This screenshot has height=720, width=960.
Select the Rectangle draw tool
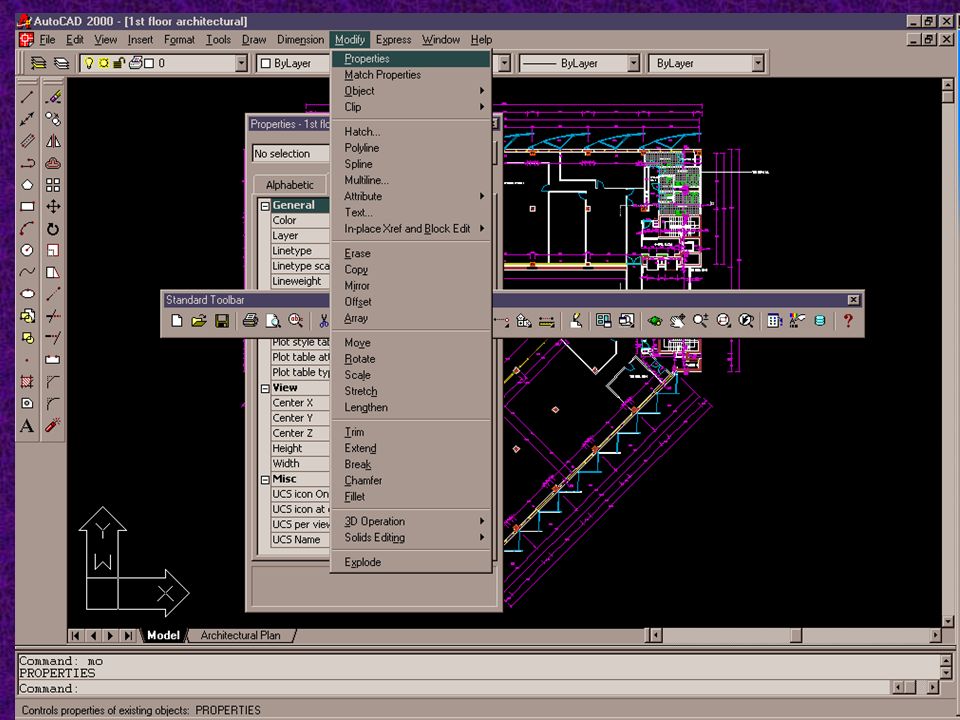click(27, 207)
